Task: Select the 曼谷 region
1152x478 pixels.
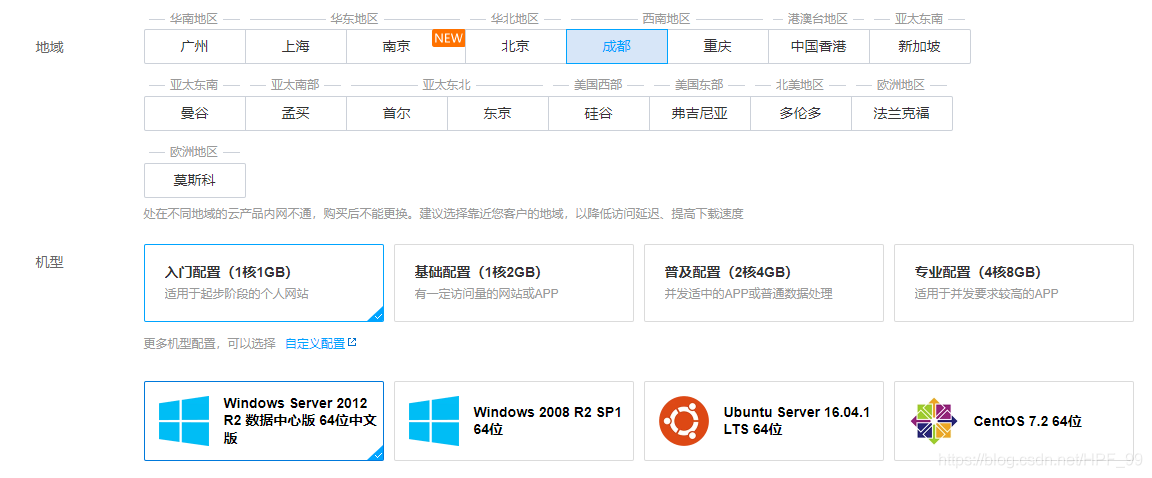Action: pyautogui.click(x=195, y=114)
